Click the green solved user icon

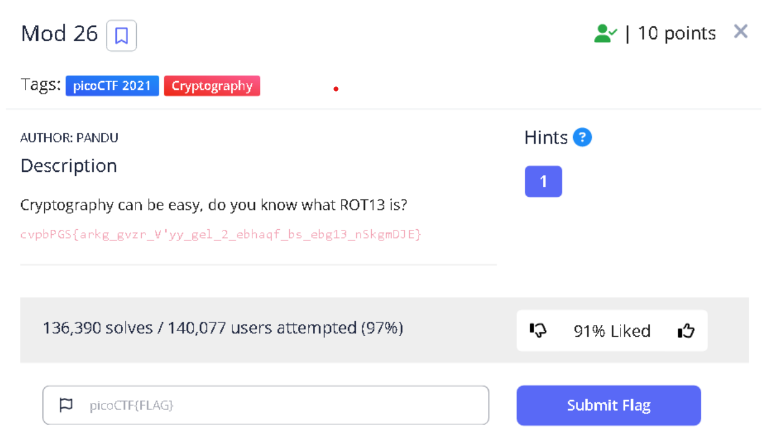coord(605,34)
